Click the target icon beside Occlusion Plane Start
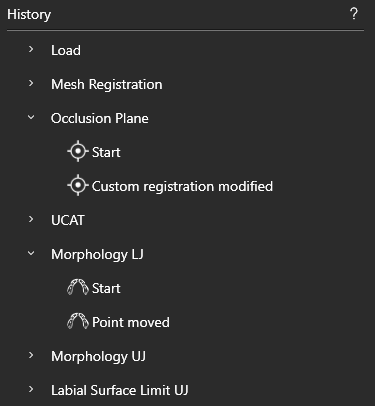The width and height of the screenshot is (375, 406). tap(78, 151)
